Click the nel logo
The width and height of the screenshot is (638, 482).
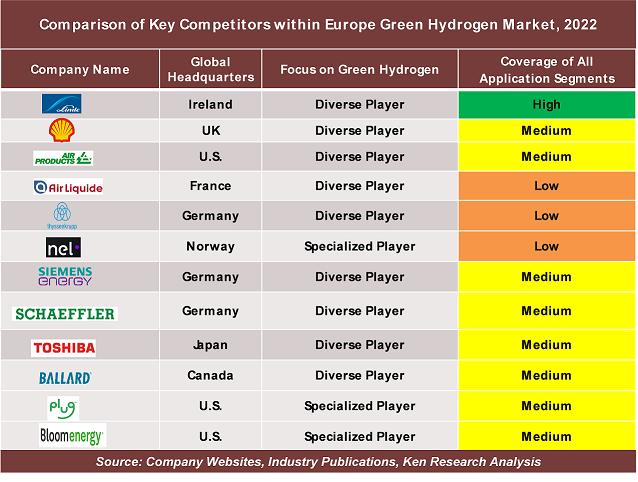pyautogui.click(x=63, y=248)
